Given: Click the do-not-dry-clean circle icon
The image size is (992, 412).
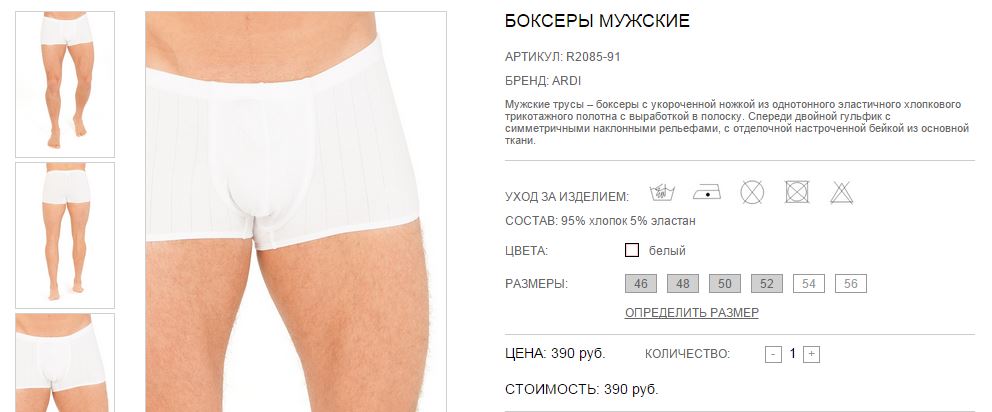Looking at the screenshot, I should (x=752, y=192).
